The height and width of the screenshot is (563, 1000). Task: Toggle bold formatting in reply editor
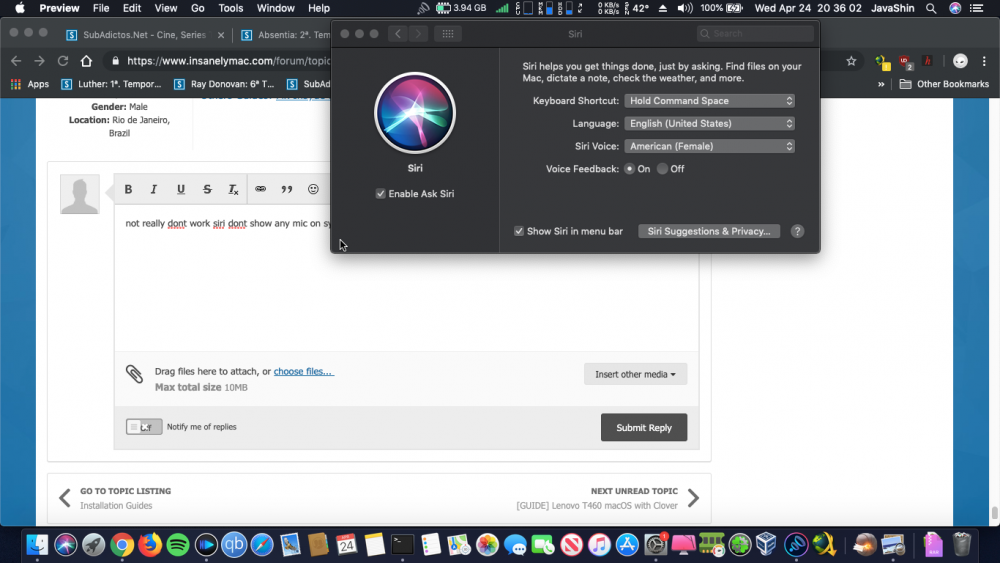(128, 189)
